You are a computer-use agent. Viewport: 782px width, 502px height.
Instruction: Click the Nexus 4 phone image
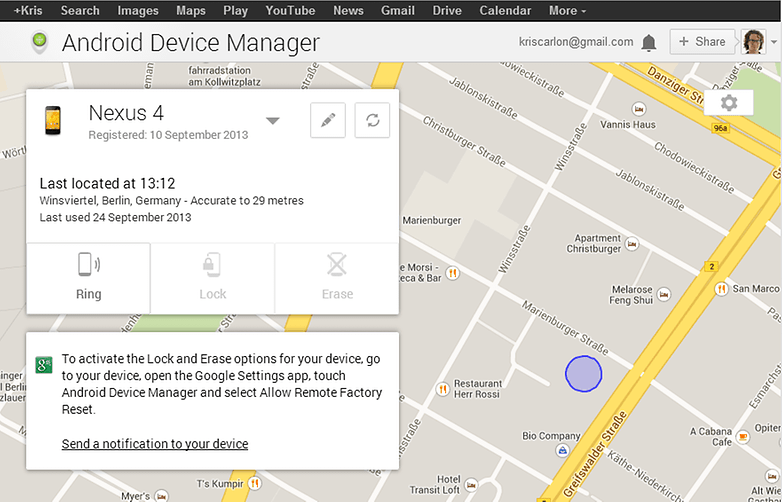(x=53, y=121)
